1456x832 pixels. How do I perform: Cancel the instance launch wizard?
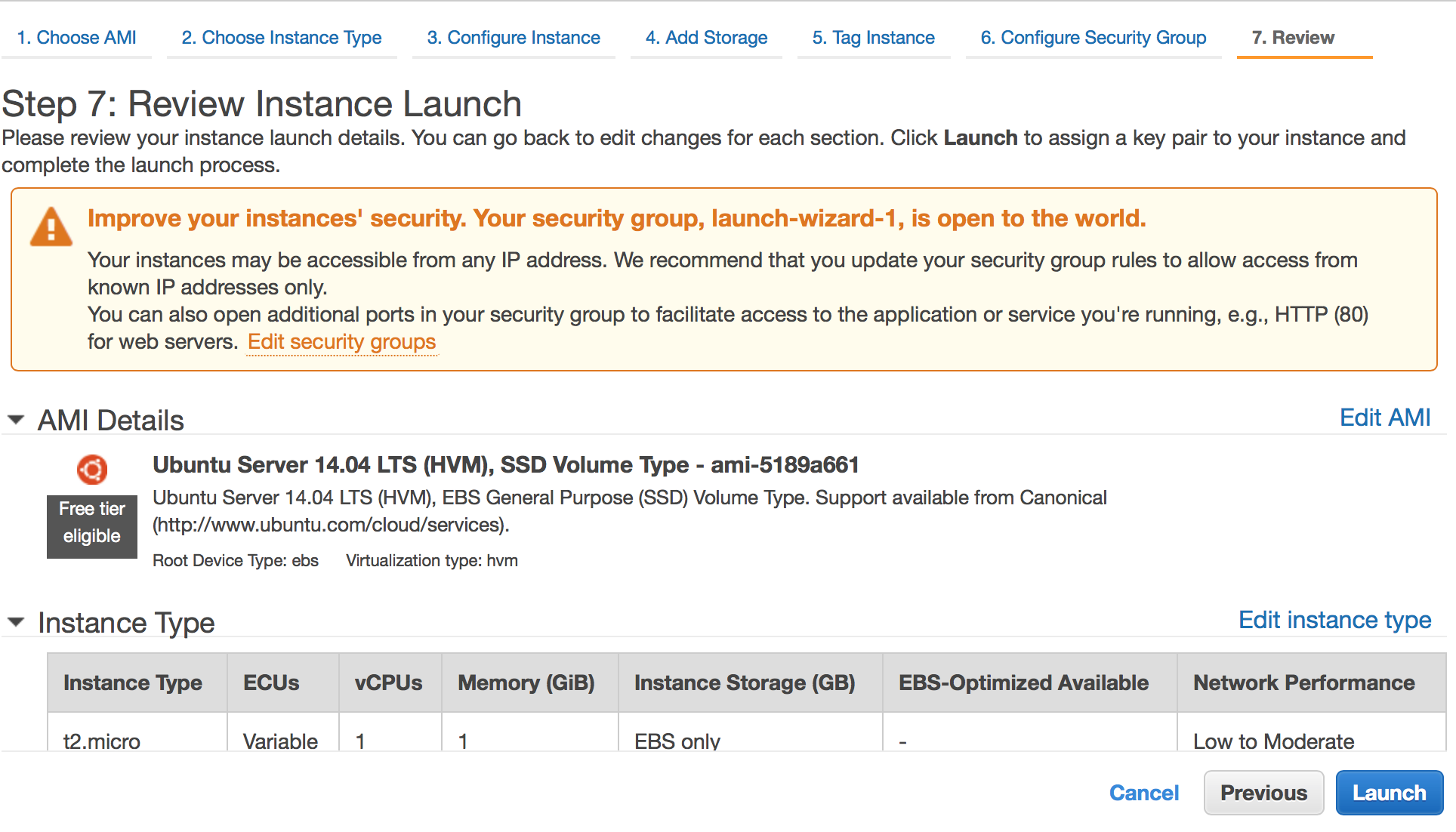[1143, 793]
